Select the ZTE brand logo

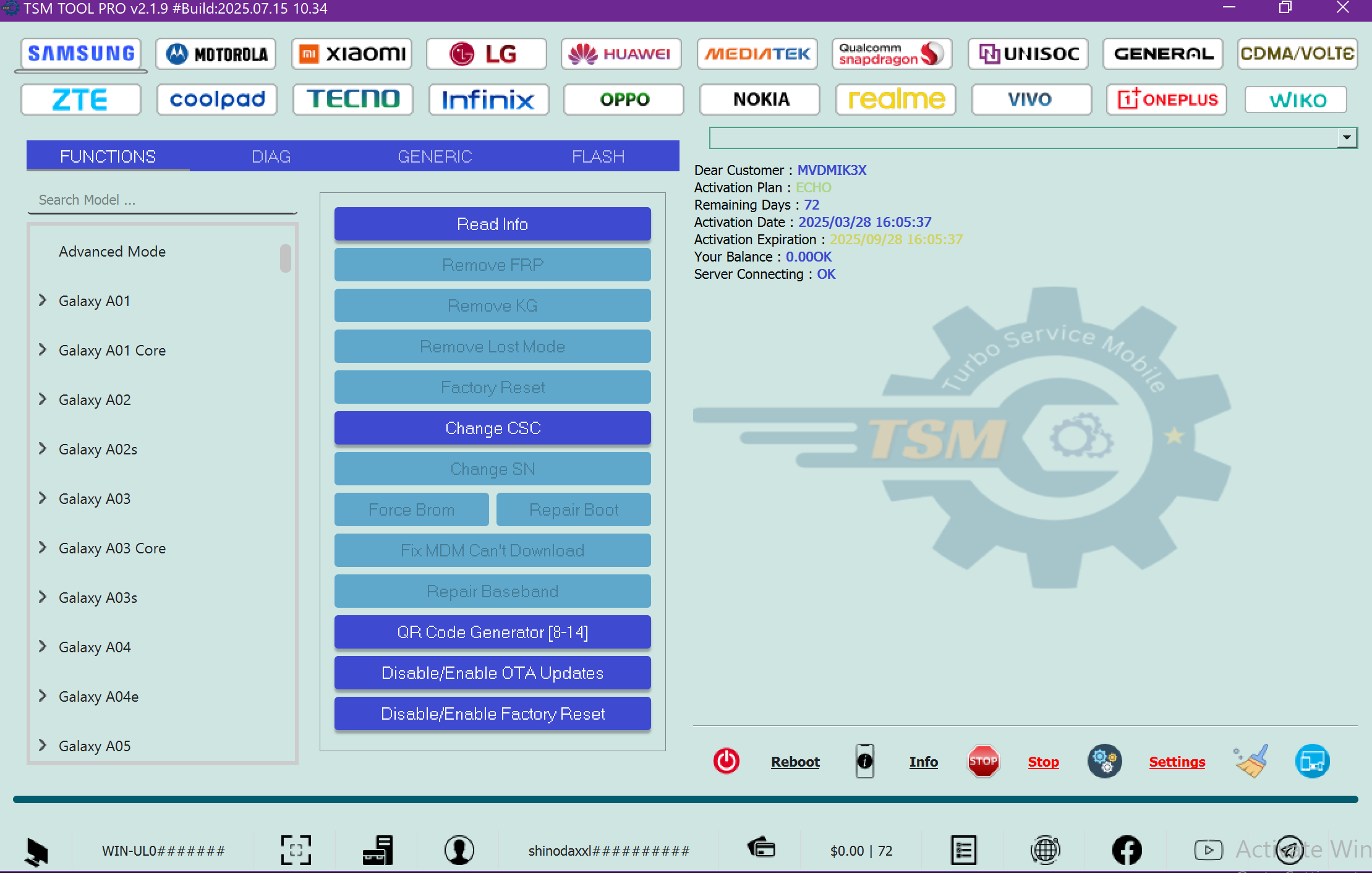pos(81,100)
